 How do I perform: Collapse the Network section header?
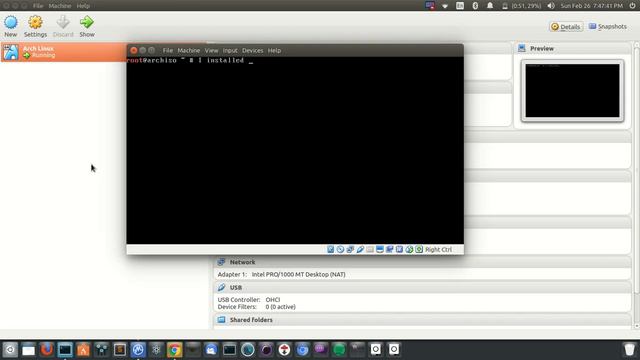point(422,262)
